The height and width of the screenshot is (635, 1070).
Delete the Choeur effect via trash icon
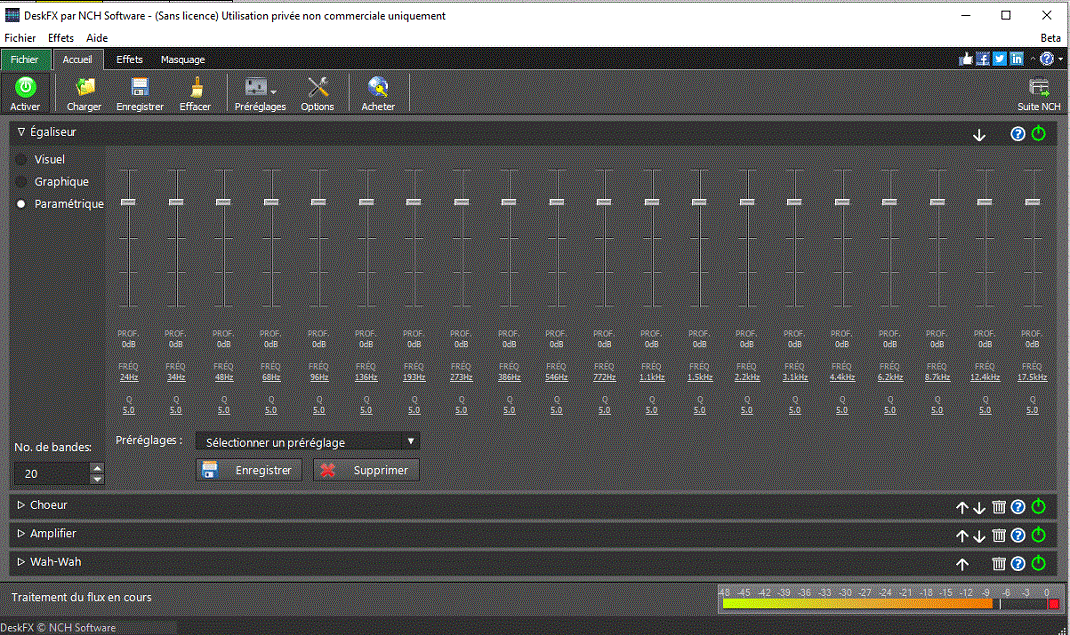click(x=998, y=507)
